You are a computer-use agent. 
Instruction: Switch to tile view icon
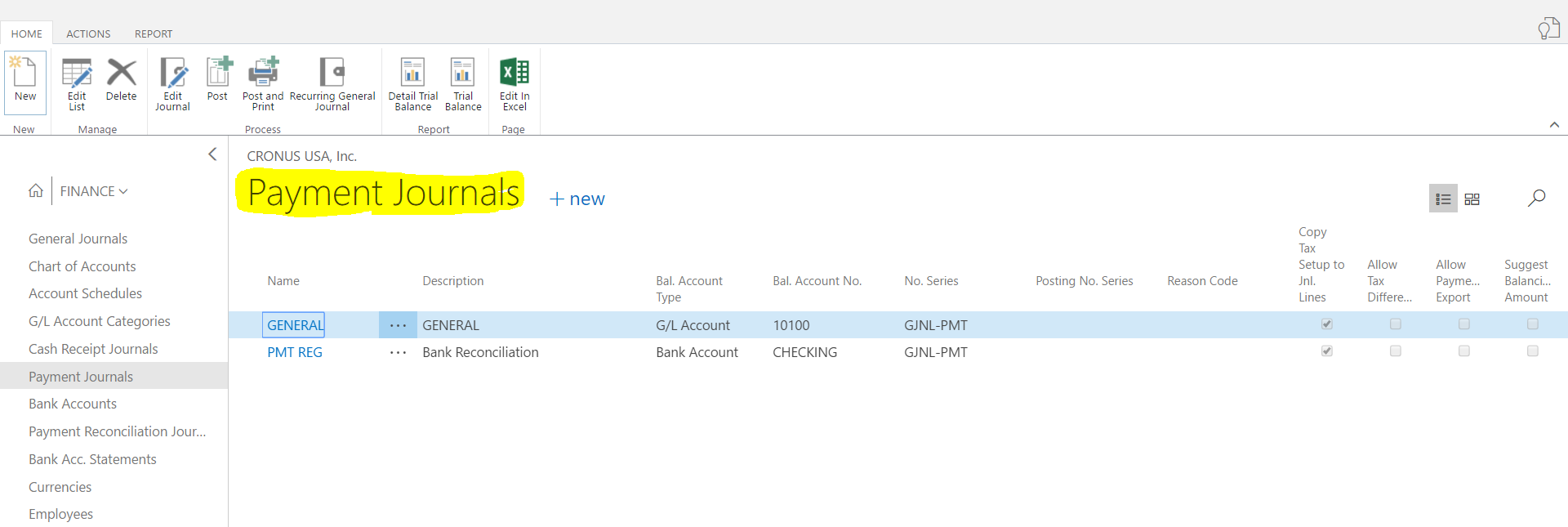pyautogui.click(x=1472, y=199)
